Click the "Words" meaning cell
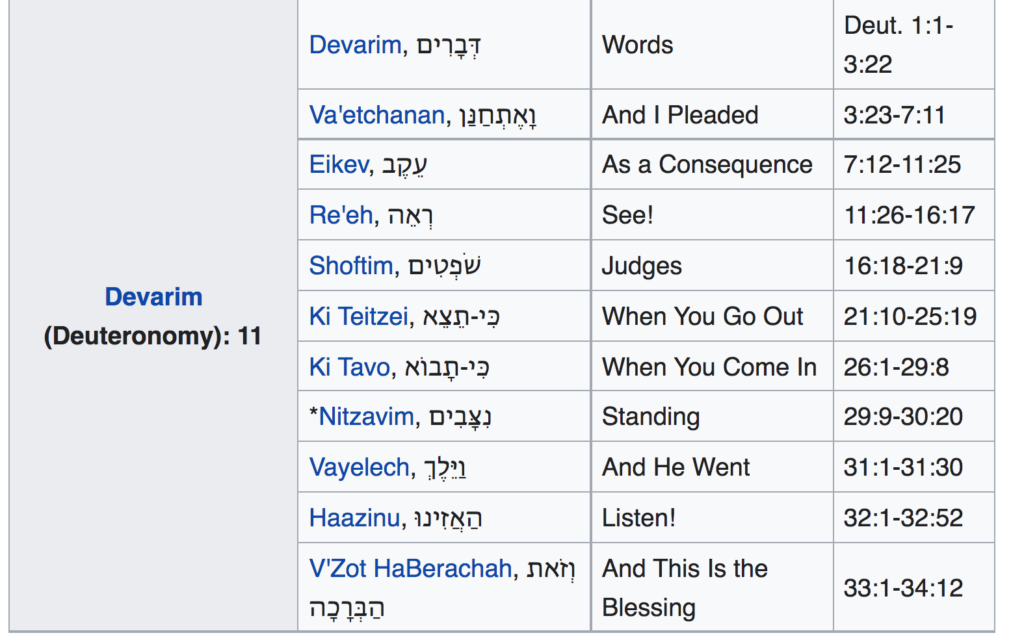 pos(637,45)
